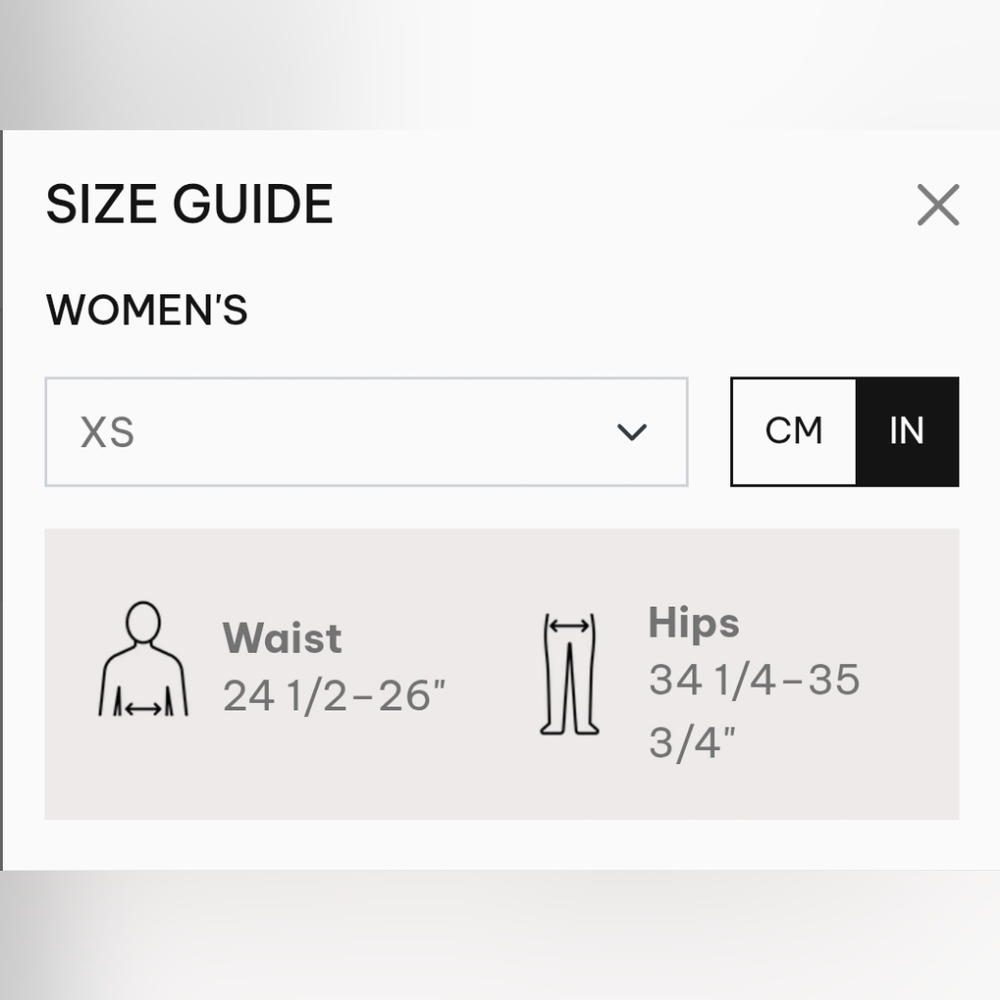Select the Hips label text
The image size is (1000, 1000).
click(694, 622)
